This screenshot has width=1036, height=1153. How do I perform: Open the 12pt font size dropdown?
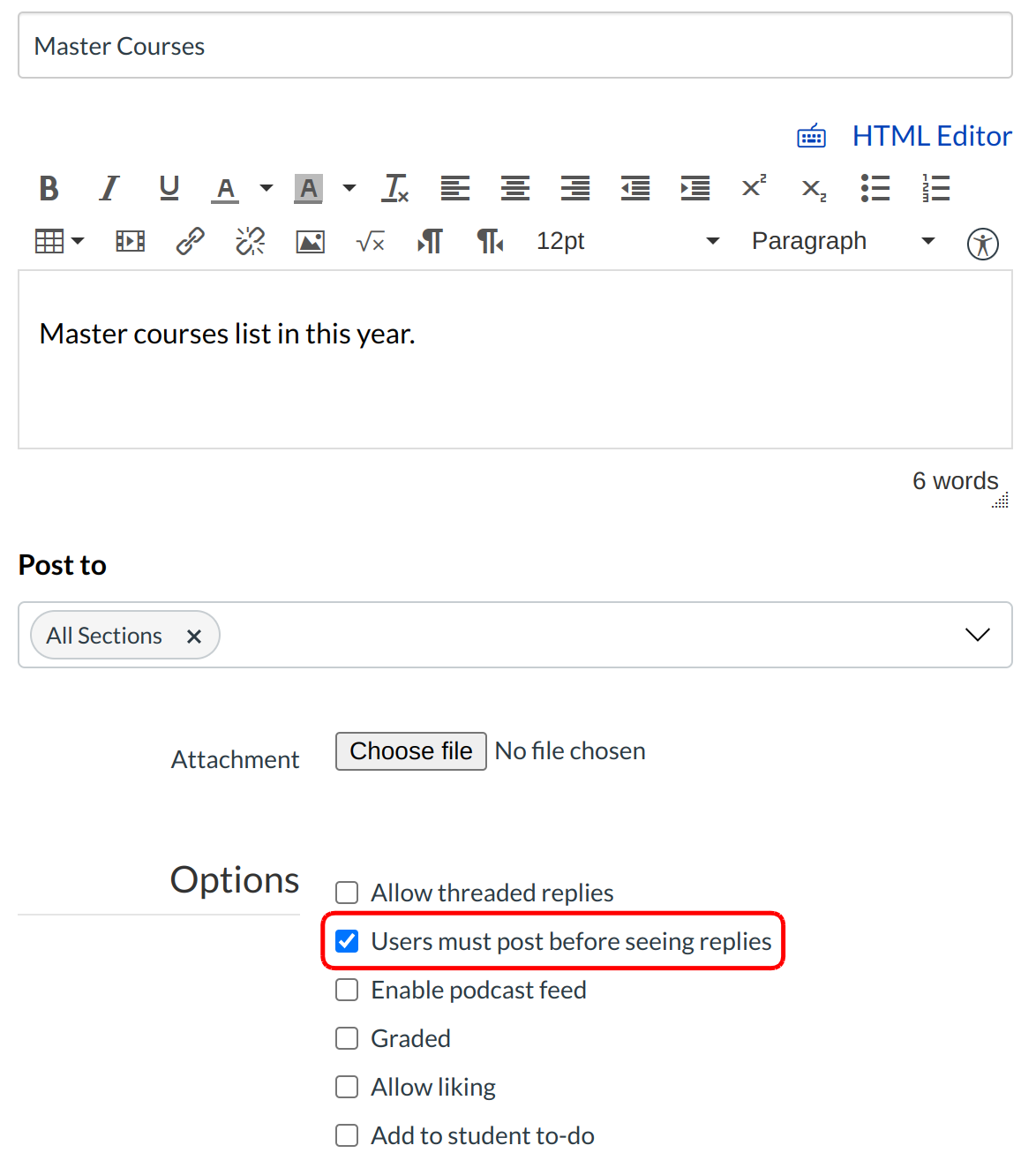[x=627, y=241]
